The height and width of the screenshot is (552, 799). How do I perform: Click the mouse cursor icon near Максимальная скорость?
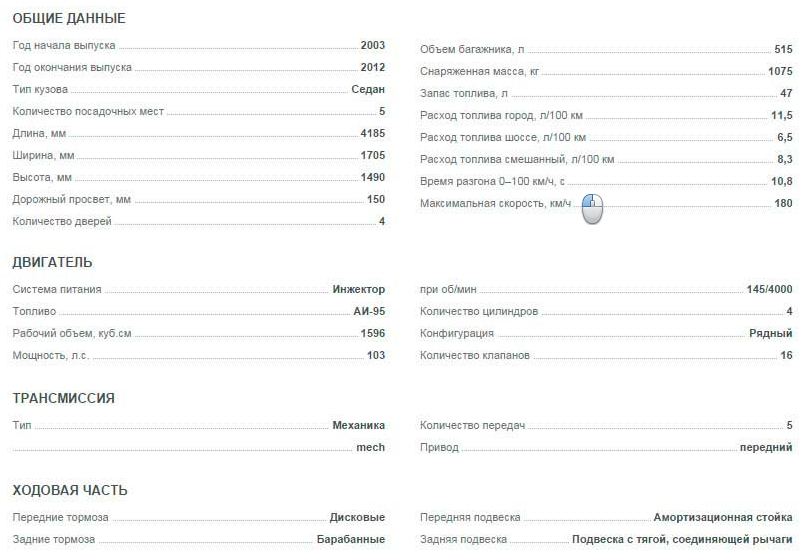point(592,209)
